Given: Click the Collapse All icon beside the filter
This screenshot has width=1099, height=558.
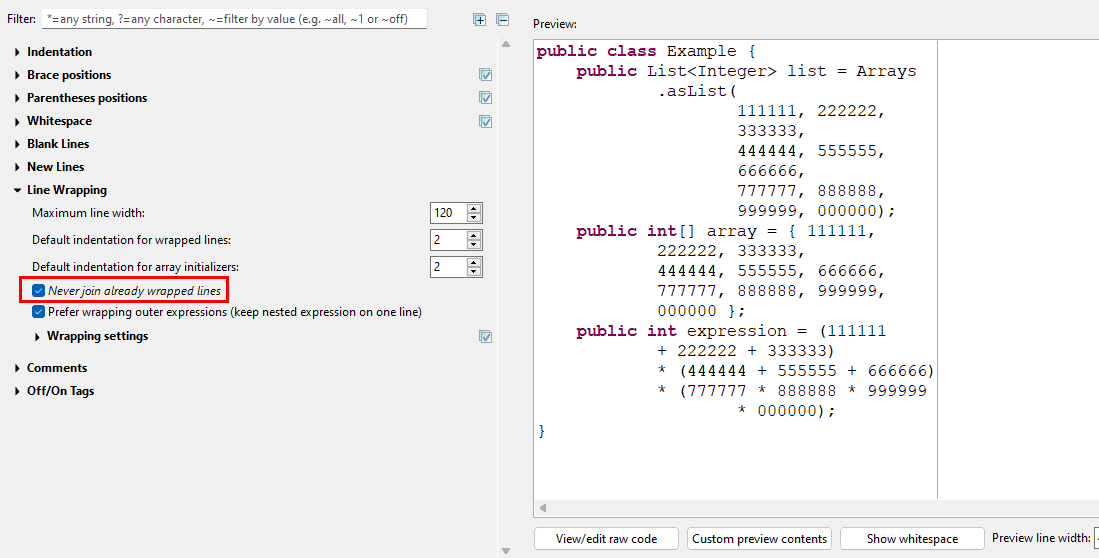Looking at the screenshot, I should point(502,20).
